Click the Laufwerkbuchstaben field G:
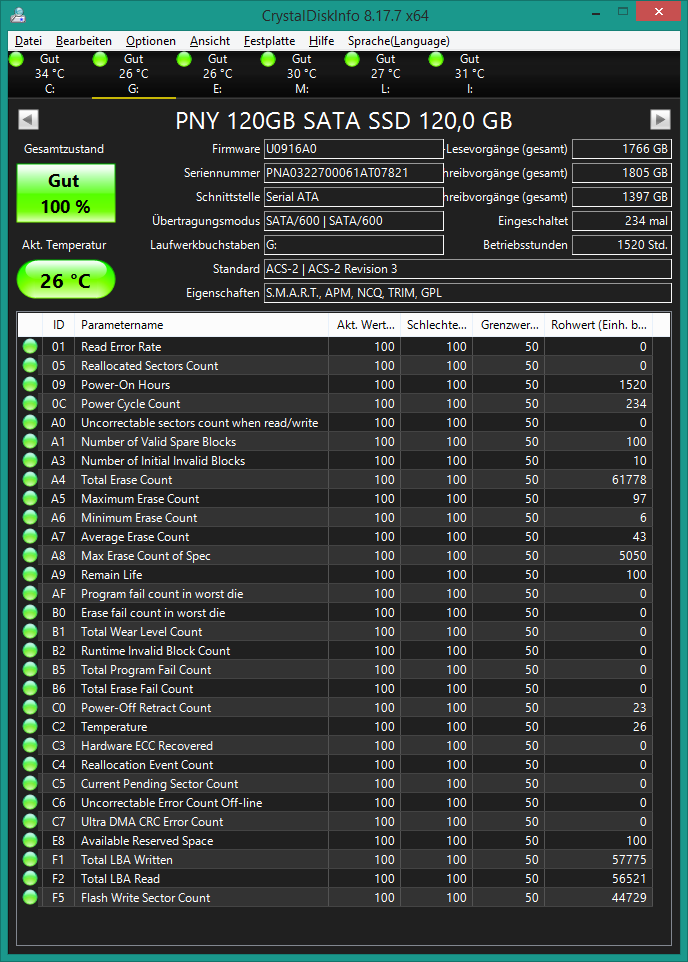This screenshot has width=688, height=962. click(x=354, y=245)
